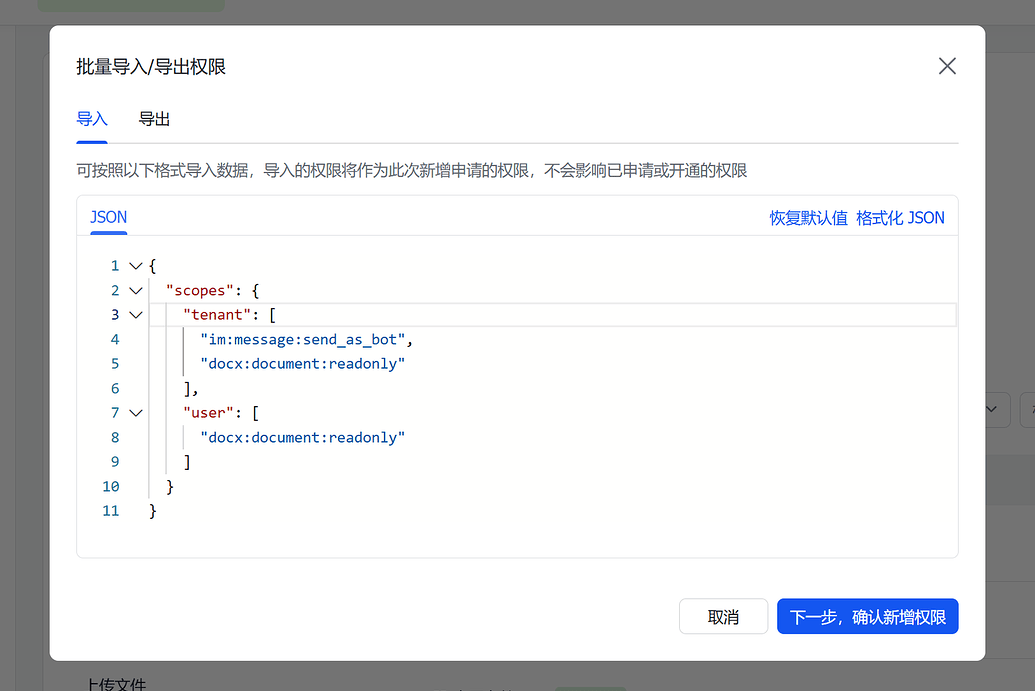Image resolution: width=1035 pixels, height=691 pixels.
Task: Select the JSON editor tab
Action: tap(108, 218)
